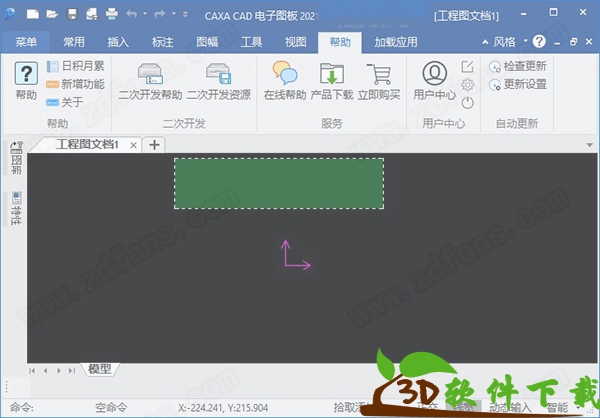600x418 pixels.
Task: Click the 空命令 status text
Action: pyautogui.click(x=111, y=408)
